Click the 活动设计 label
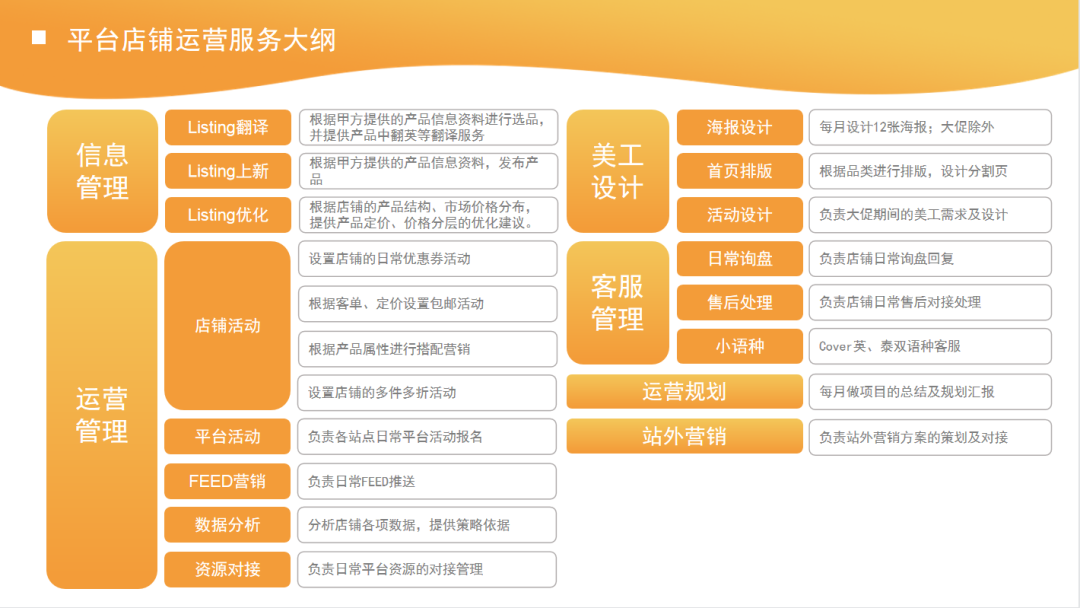The image size is (1080, 608). tap(739, 214)
